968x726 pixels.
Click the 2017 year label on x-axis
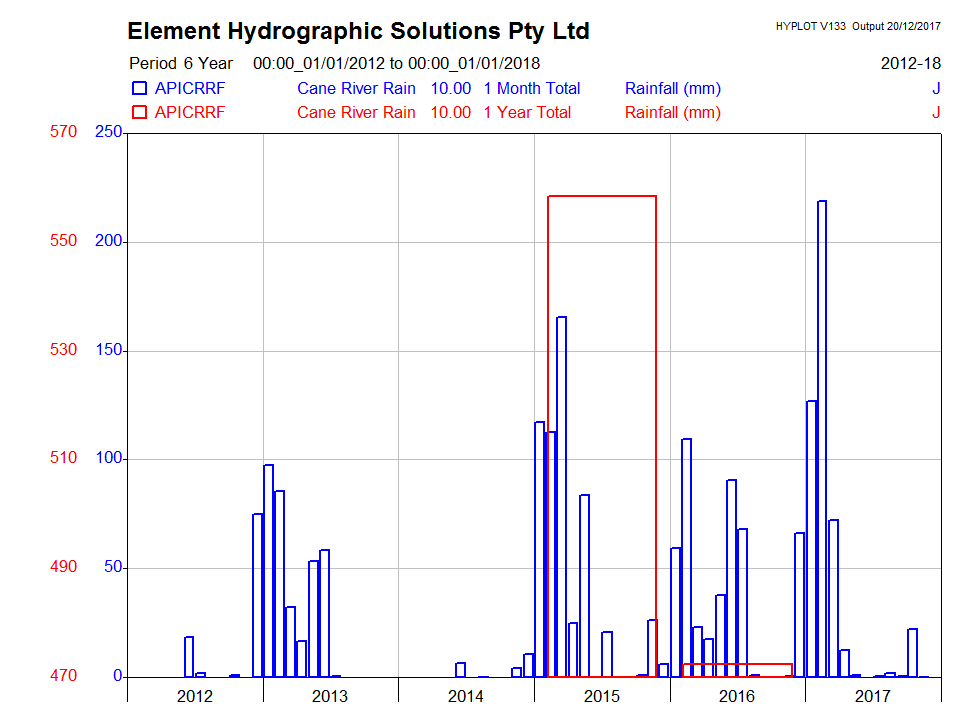coord(873,696)
